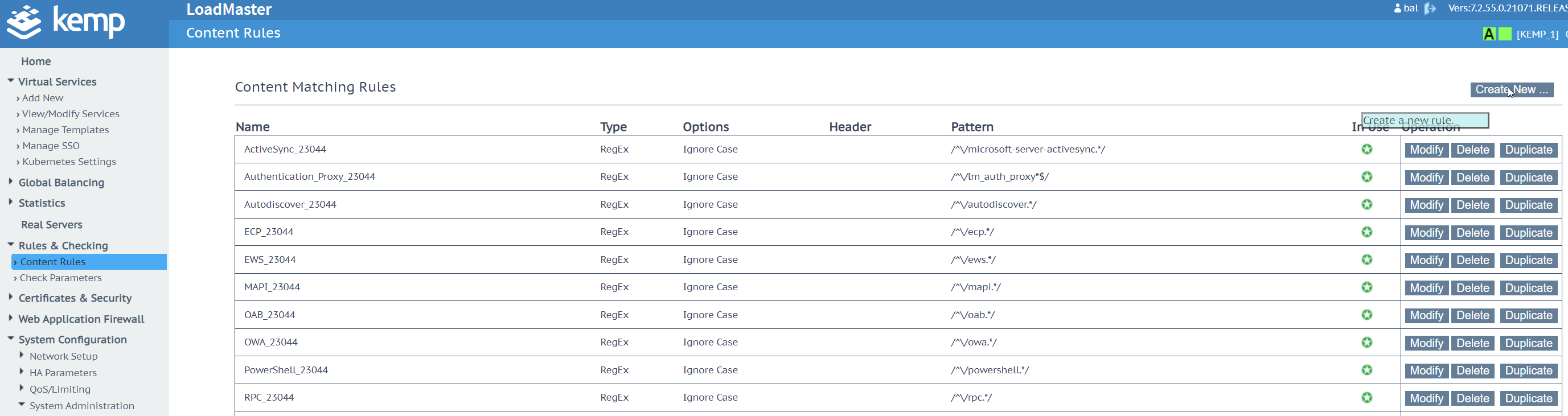
Task: Modify the MAPI_23044 rule
Action: tap(1426, 288)
